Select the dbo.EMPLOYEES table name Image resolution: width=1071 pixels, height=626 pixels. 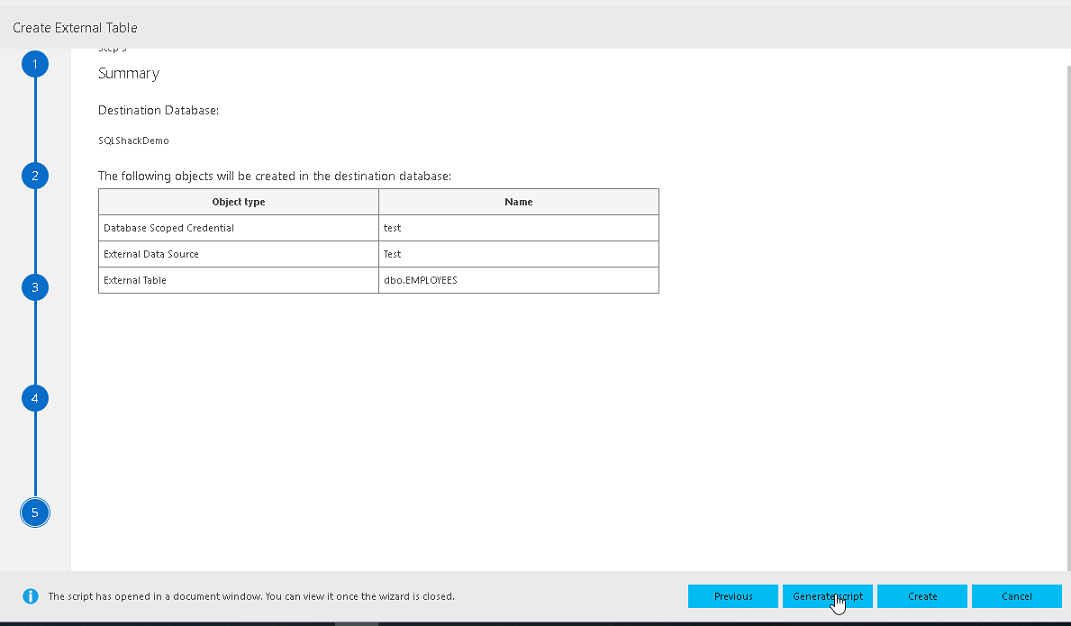[x=420, y=280]
